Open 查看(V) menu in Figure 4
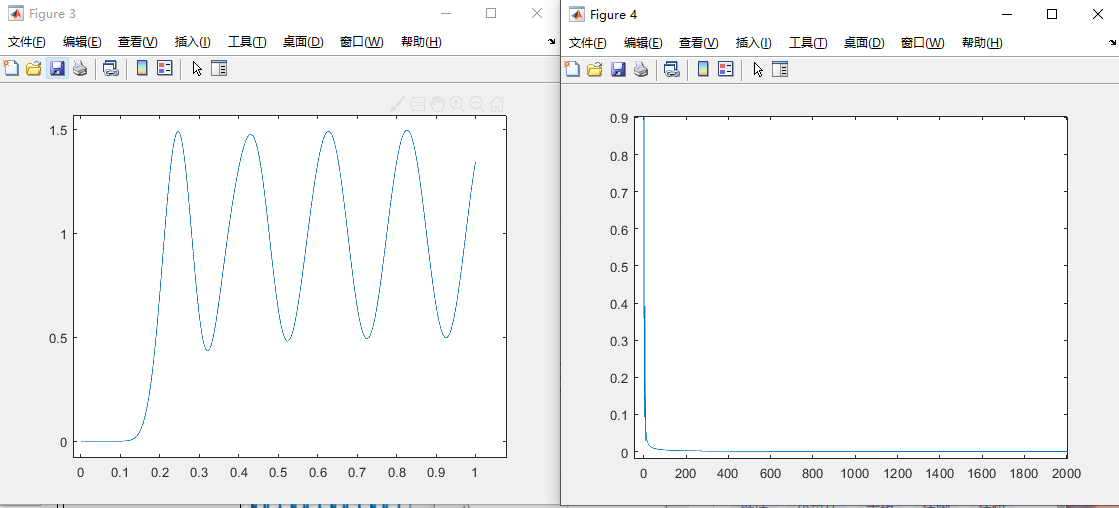Screen dimensions: 1119x508 699,43
